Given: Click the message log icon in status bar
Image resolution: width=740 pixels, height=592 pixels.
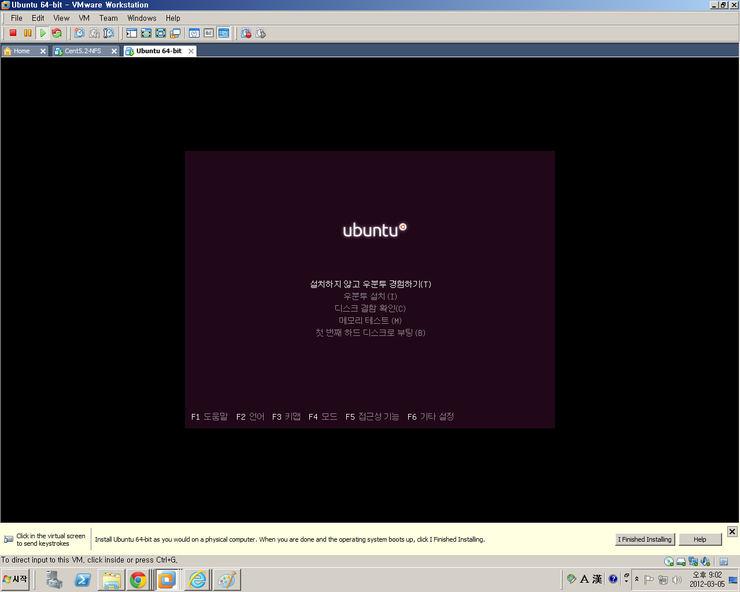Looking at the screenshot, I should point(723,561).
